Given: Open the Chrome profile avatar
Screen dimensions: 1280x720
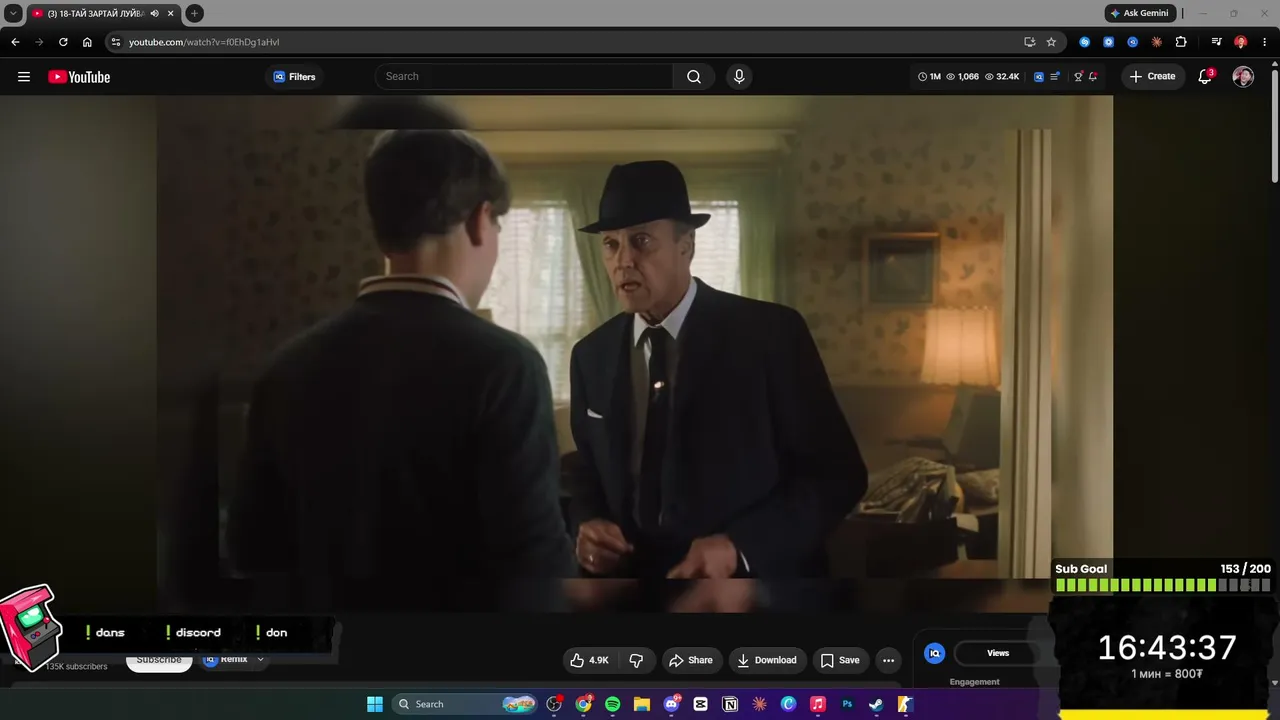Looking at the screenshot, I should point(1240,42).
